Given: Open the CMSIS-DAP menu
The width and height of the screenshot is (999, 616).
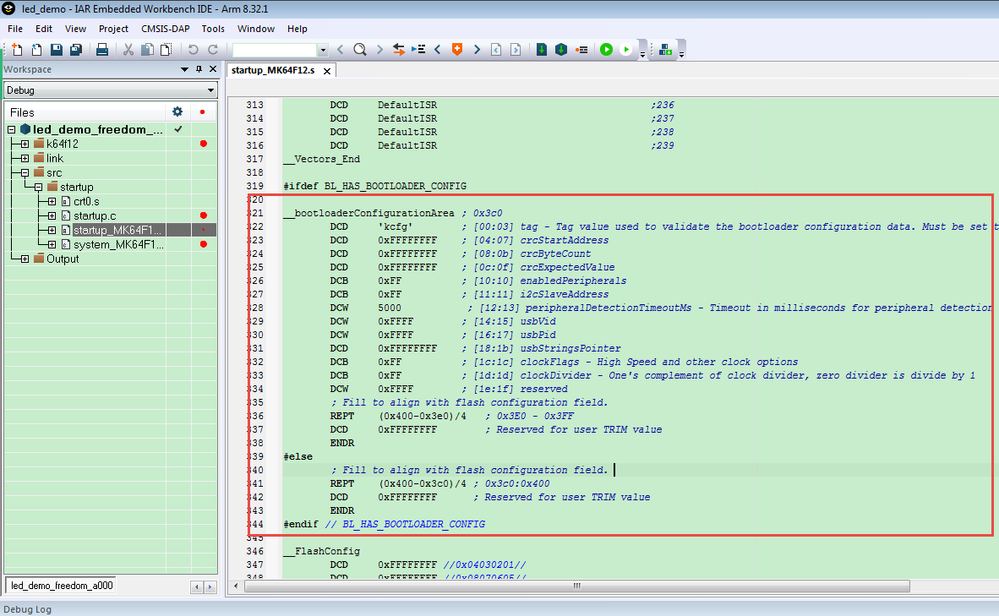Looking at the screenshot, I should (165, 29).
